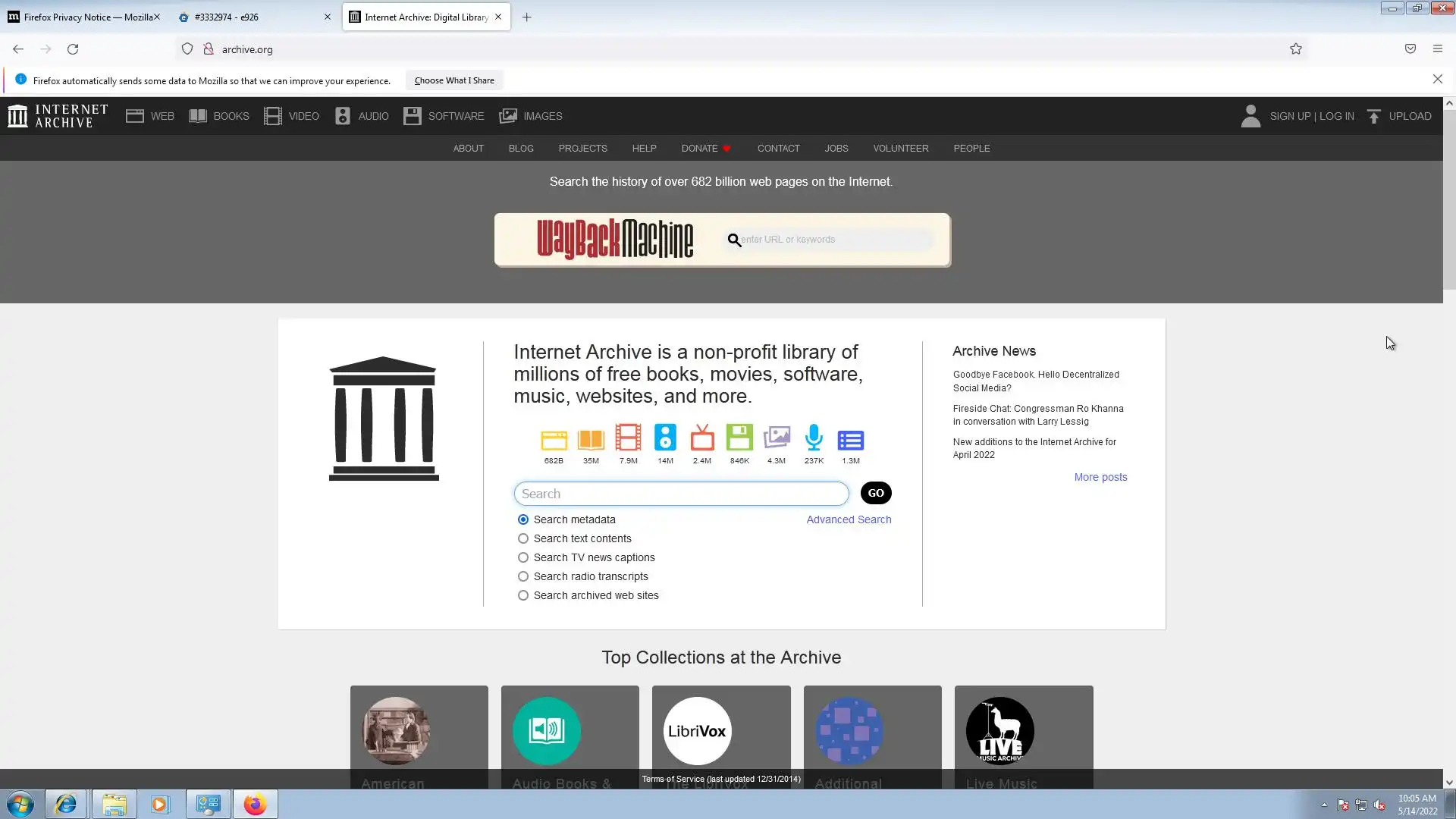Open Firefox application menu hamburger button
Viewport: 1456px width, 819px height.
pyautogui.click(x=1437, y=49)
